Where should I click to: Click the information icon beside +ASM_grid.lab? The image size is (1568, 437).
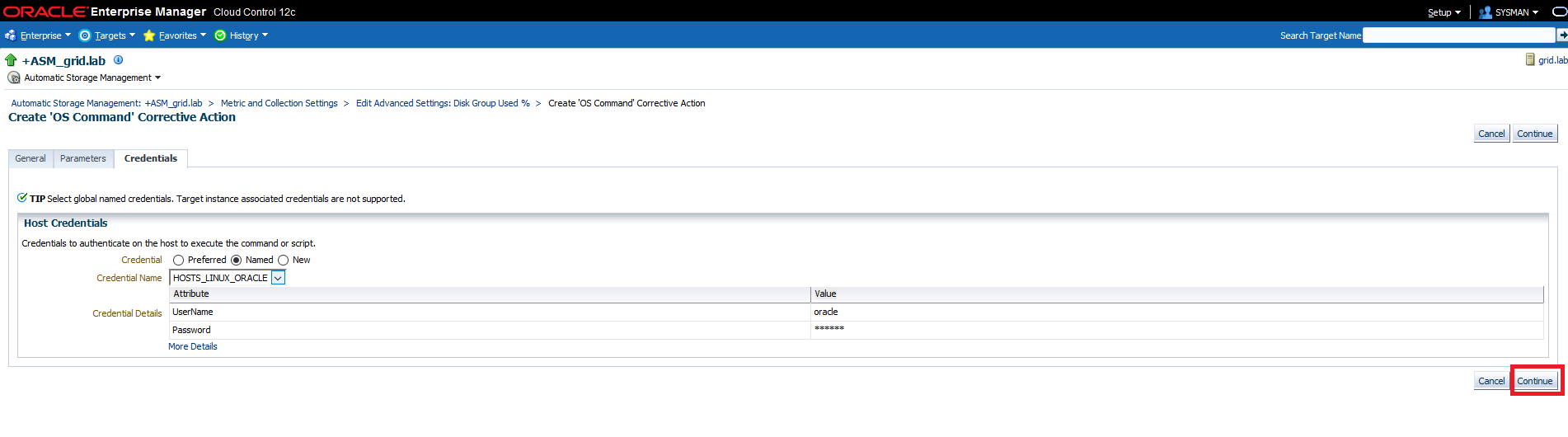coord(118,60)
